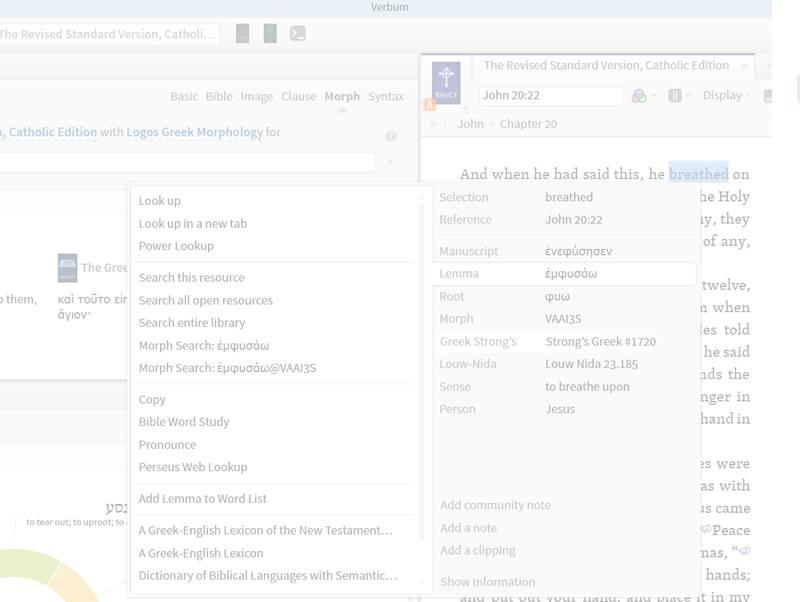This screenshot has height=602, width=800.
Task: Open help for Morph search
Action: tap(391, 136)
